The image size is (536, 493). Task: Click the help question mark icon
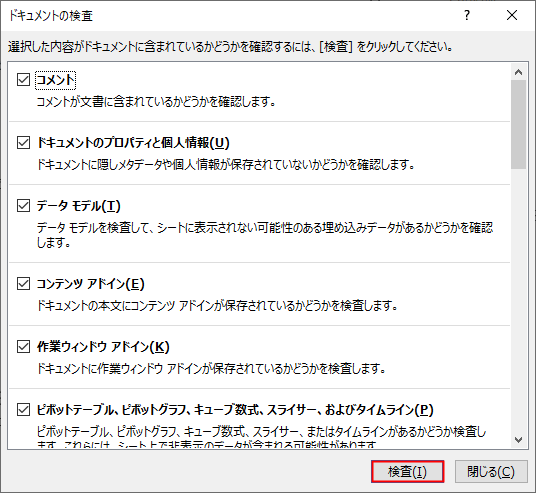point(467,15)
